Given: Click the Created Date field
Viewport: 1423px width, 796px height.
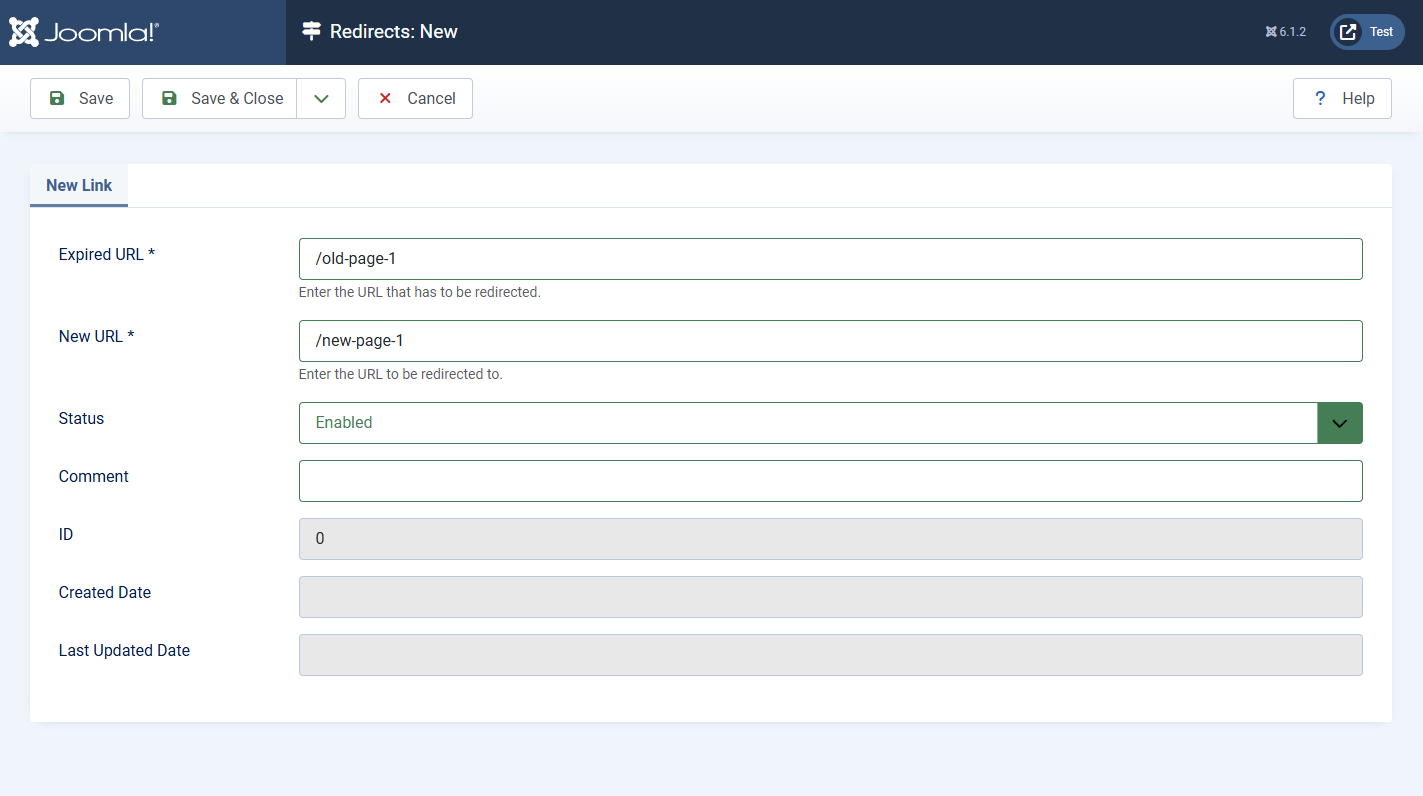Looking at the screenshot, I should click(831, 597).
